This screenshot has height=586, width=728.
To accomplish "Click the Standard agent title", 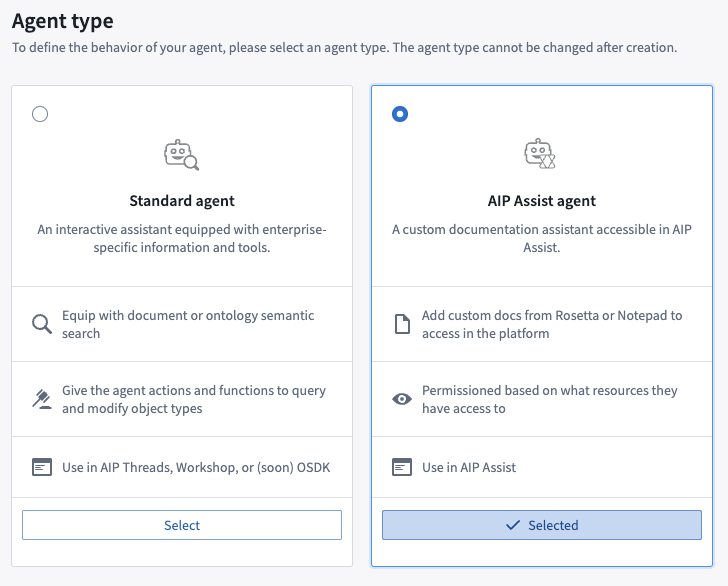I will [x=182, y=201].
